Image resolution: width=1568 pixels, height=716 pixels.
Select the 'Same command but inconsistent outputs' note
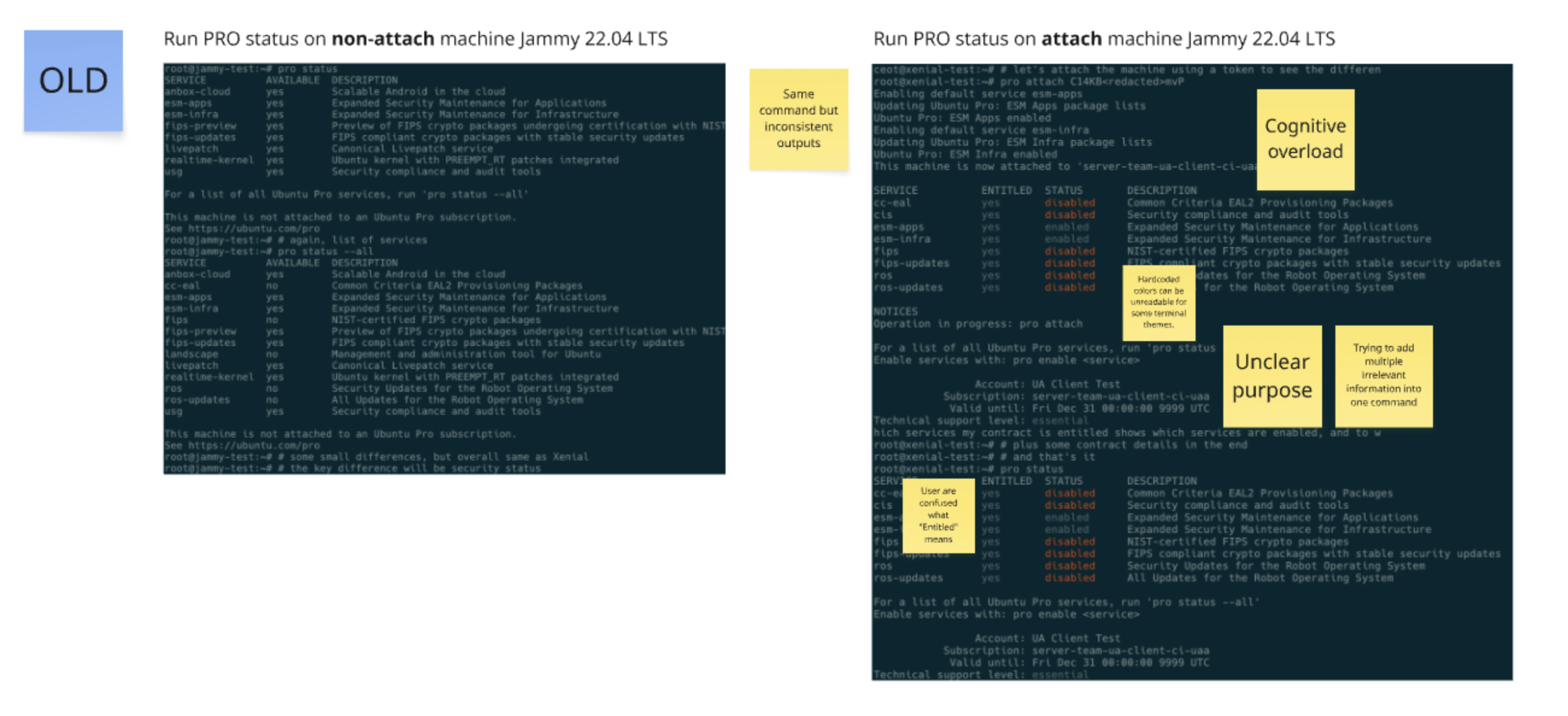pyautogui.click(x=798, y=119)
